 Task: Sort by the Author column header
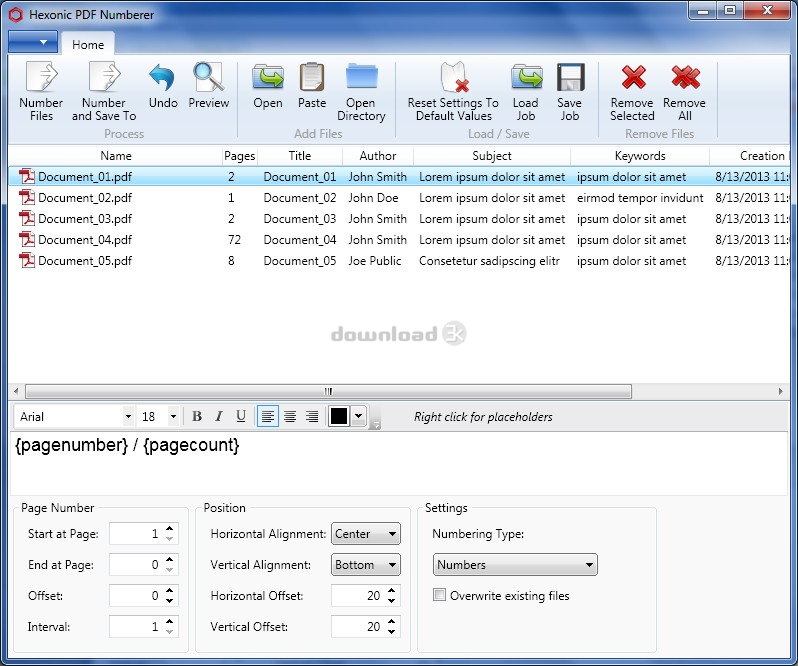click(x=378, y=156)
